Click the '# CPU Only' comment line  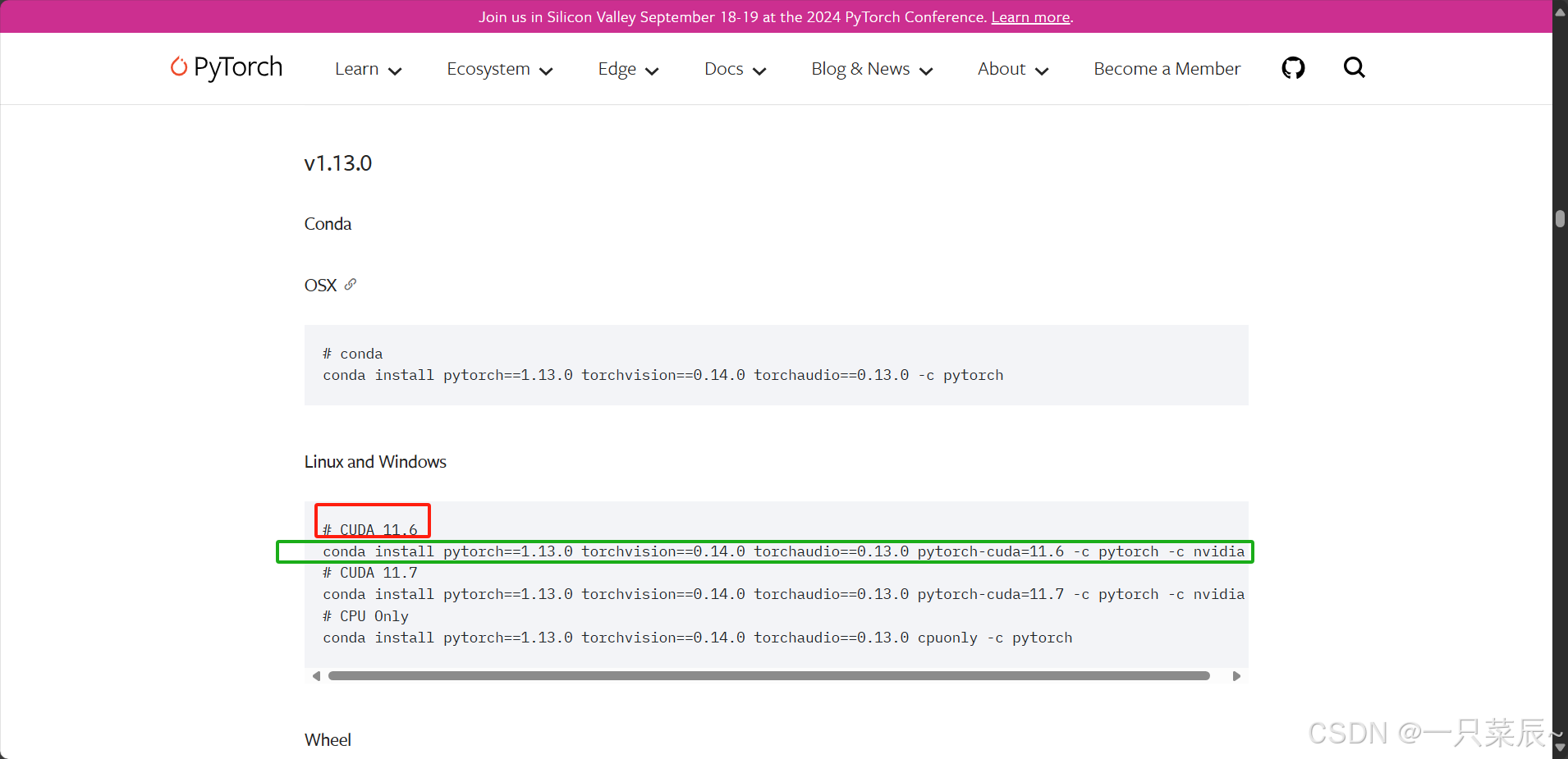[365, 616]
